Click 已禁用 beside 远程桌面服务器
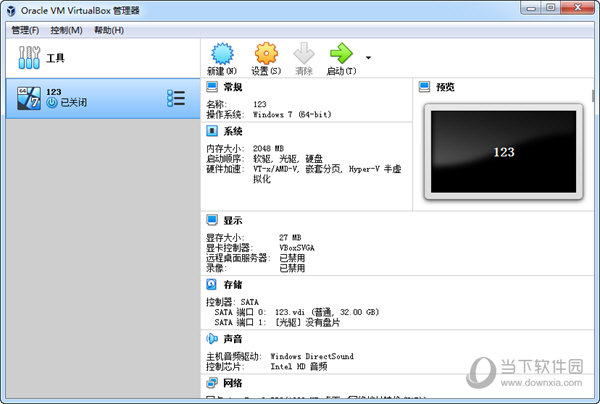 coord(292,258)
